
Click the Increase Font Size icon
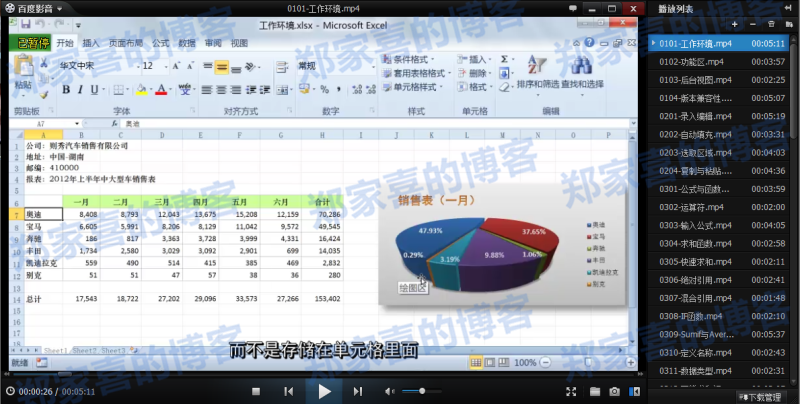tap(176, 66)
